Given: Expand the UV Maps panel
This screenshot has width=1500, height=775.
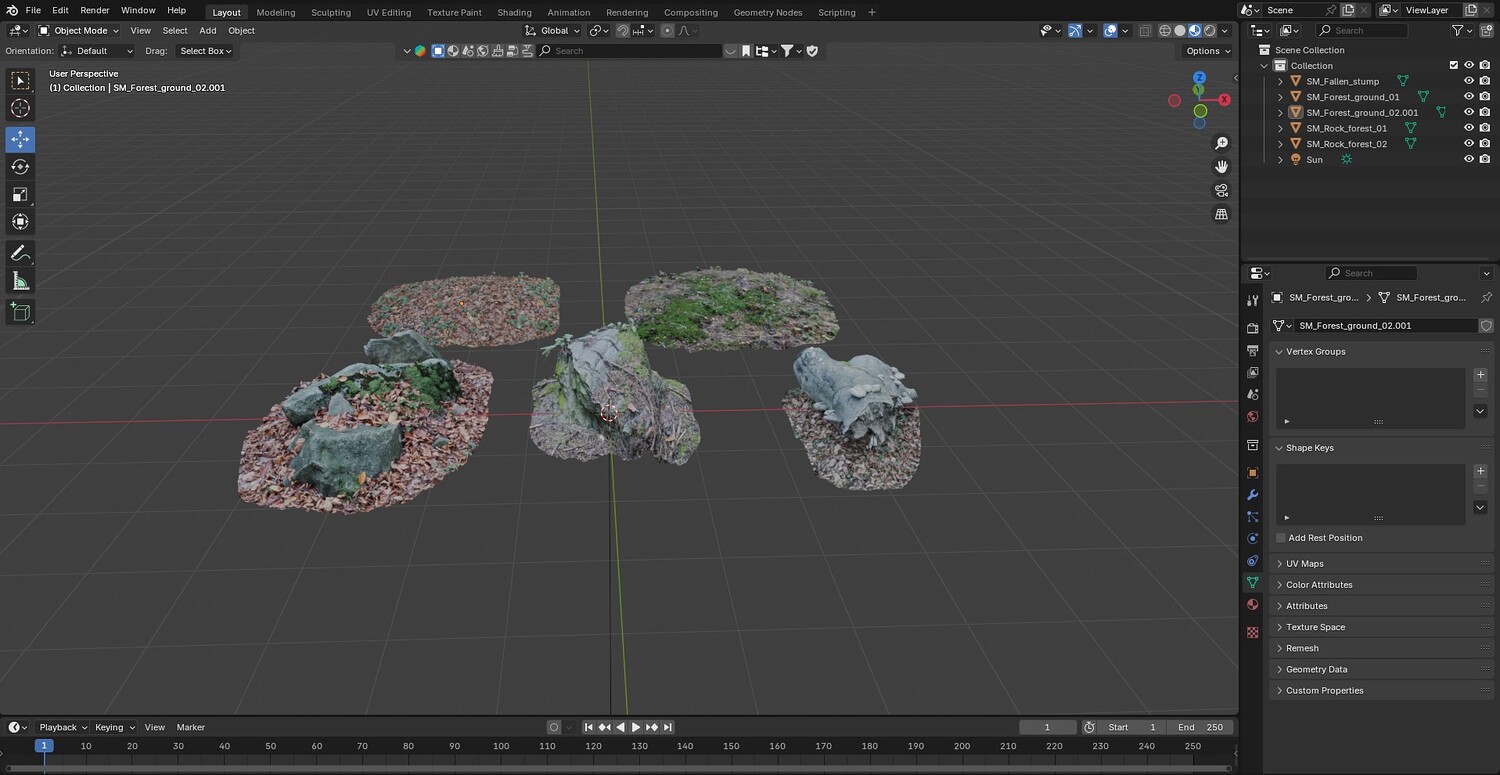Looking at the screenshot, I should [x=1381, y=564].
